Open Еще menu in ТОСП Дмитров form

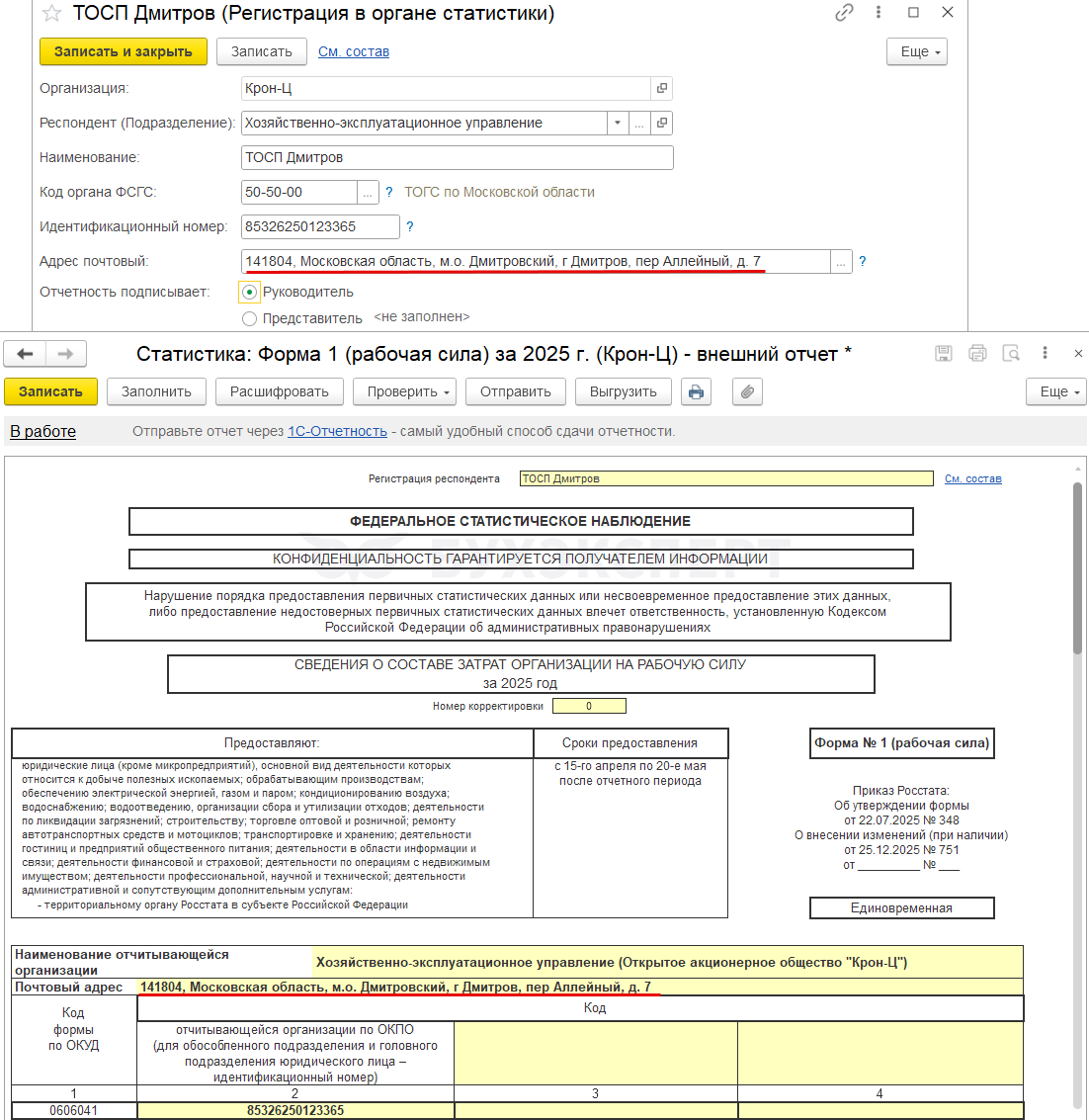917,51
